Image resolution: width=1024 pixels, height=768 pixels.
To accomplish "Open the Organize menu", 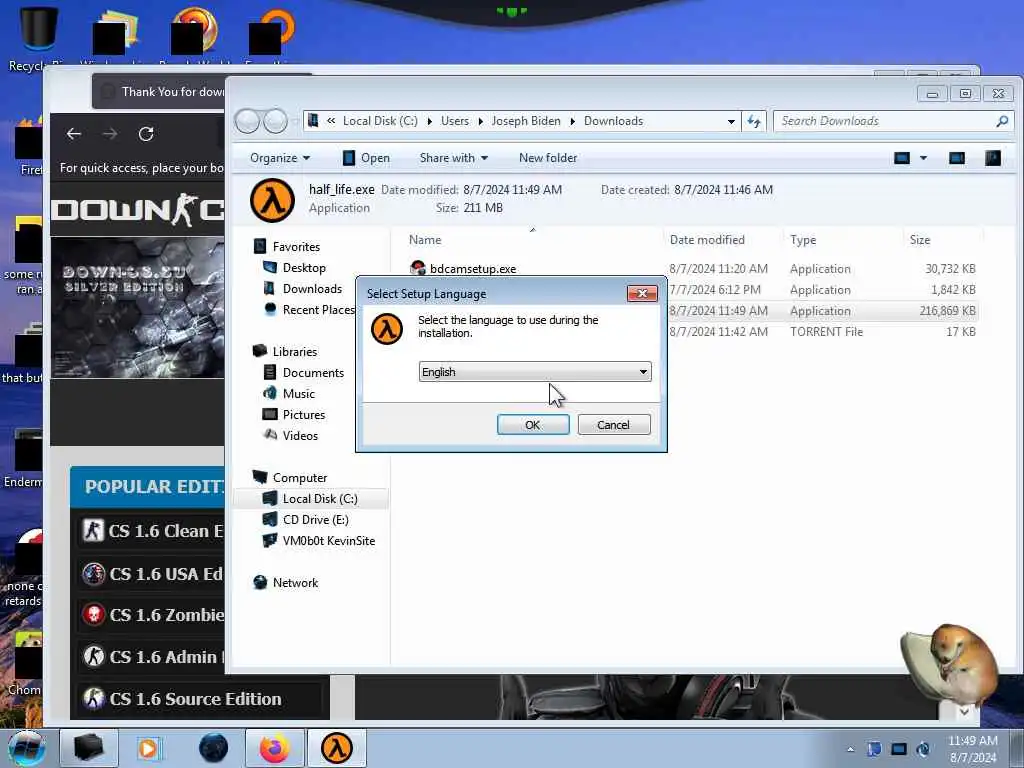I will [280, 158].
